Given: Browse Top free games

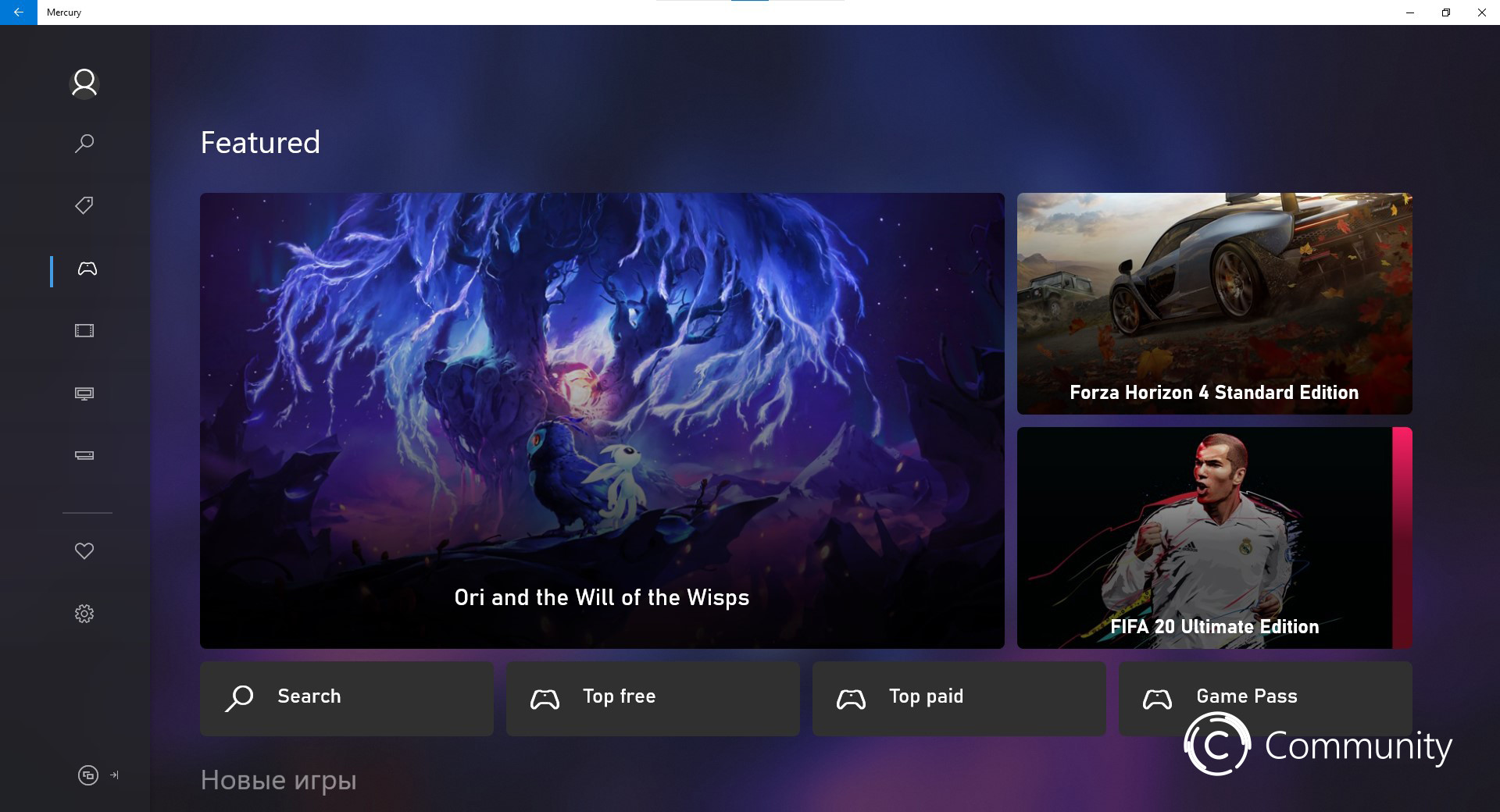Looking at the screenshot, I should tap(652, 697).
